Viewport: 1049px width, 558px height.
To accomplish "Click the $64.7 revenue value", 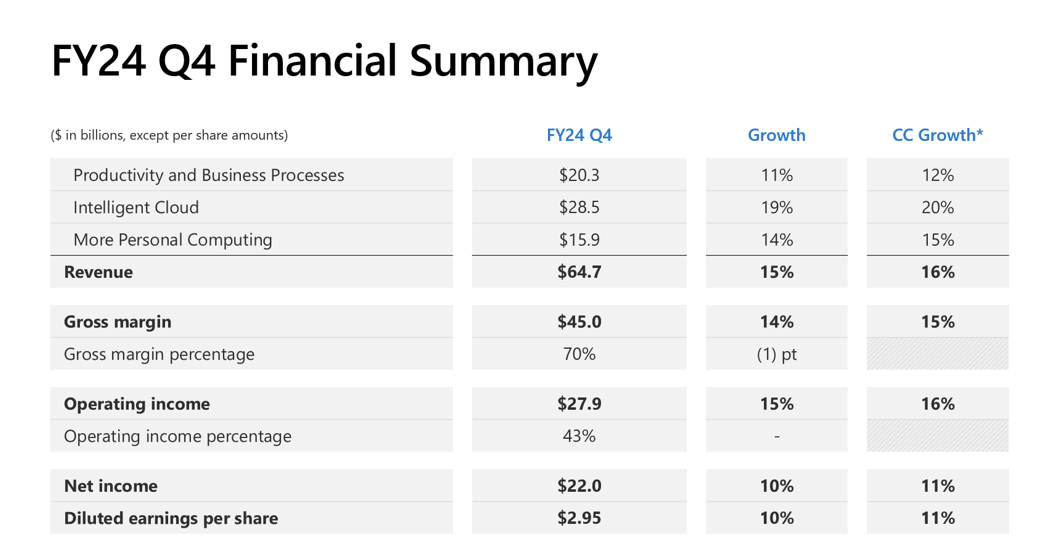I will pyautogui.click(x=579, y=272).
